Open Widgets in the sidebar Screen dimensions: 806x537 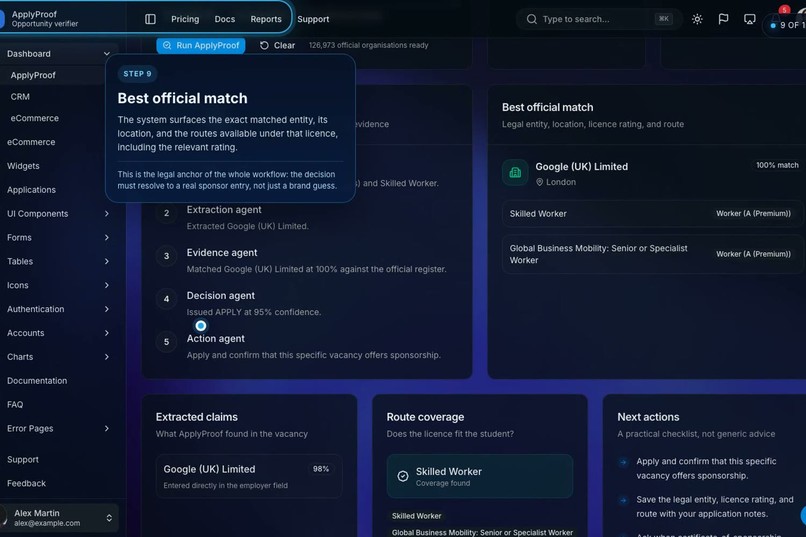click(x=23, y=166)
